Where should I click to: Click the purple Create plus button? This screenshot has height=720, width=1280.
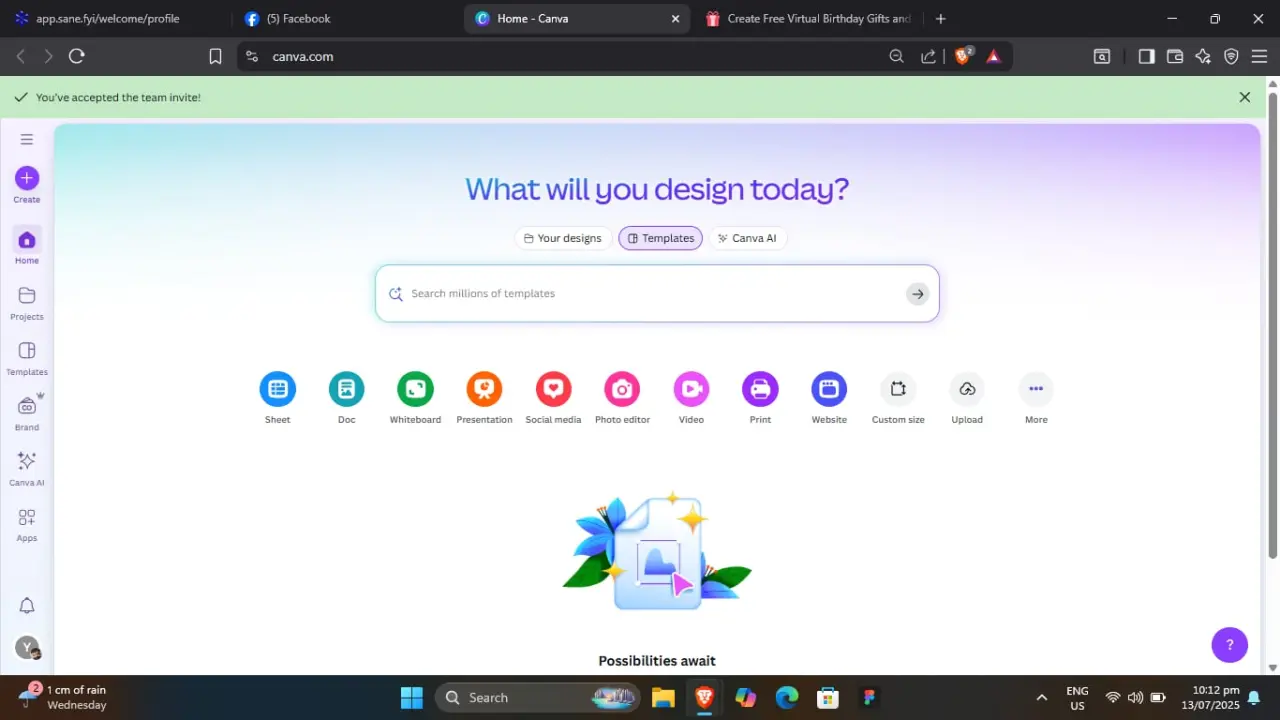click(x=27, y=178)
